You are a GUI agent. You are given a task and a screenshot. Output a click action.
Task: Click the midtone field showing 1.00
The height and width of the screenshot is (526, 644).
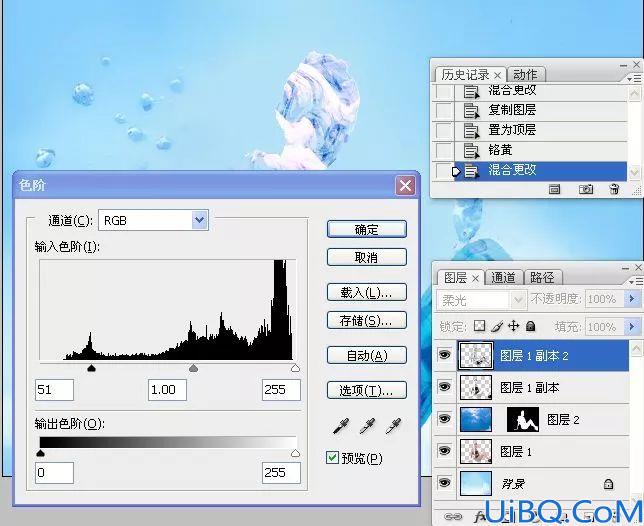coord(167,390)
